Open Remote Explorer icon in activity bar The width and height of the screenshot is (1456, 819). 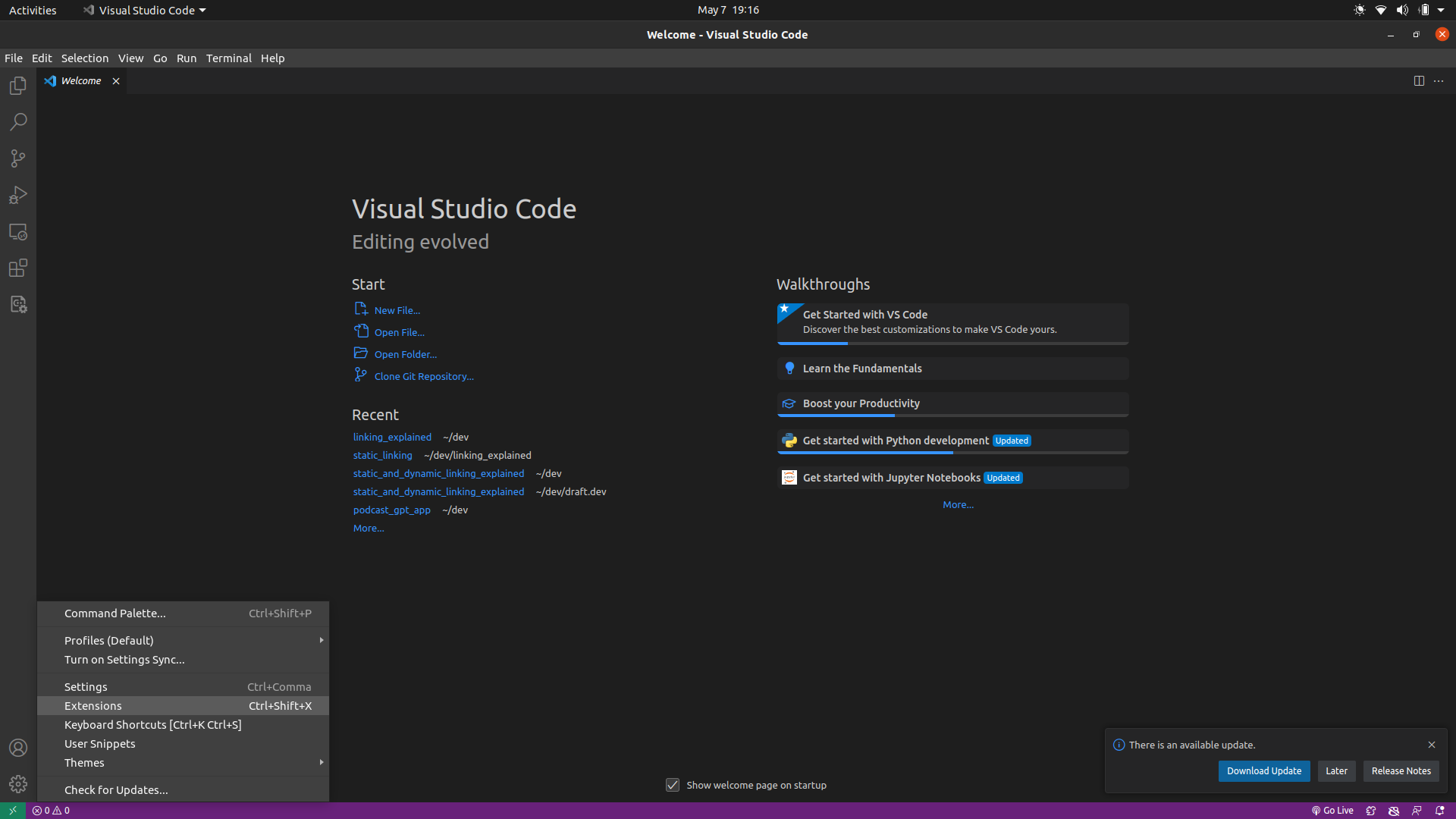click(18, 232)
